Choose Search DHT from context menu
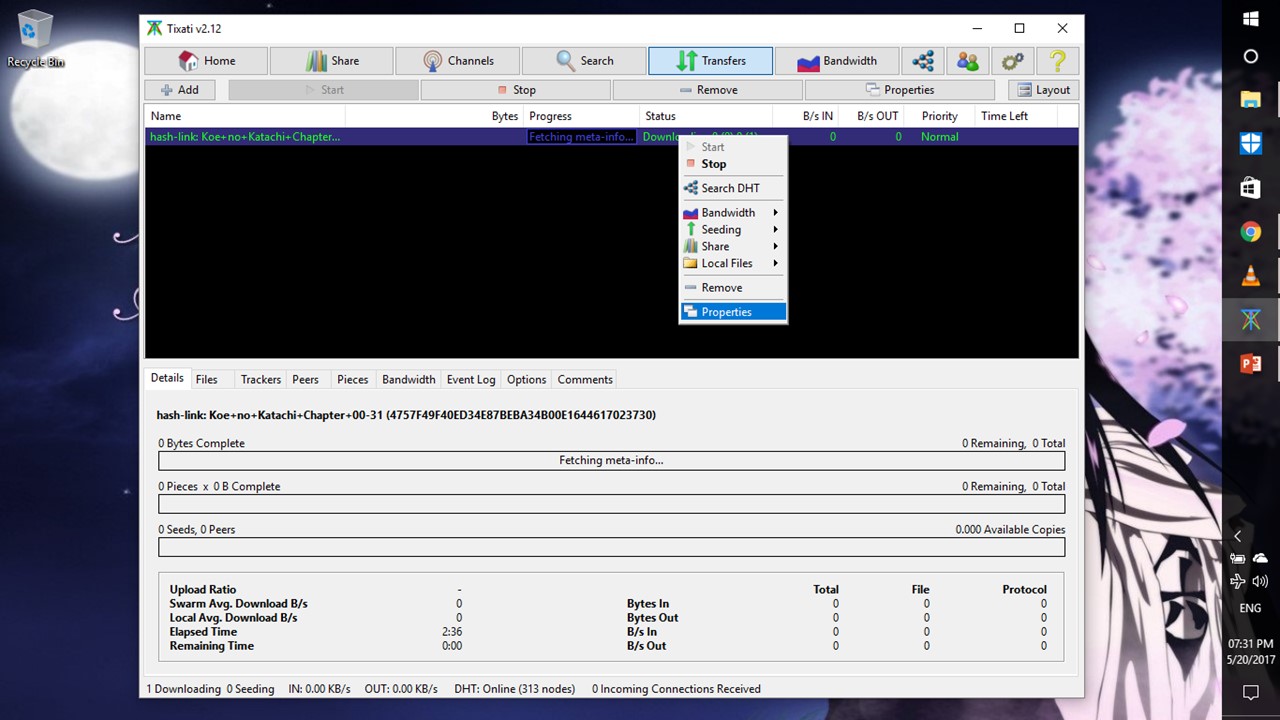 click(x=730, y=188)
